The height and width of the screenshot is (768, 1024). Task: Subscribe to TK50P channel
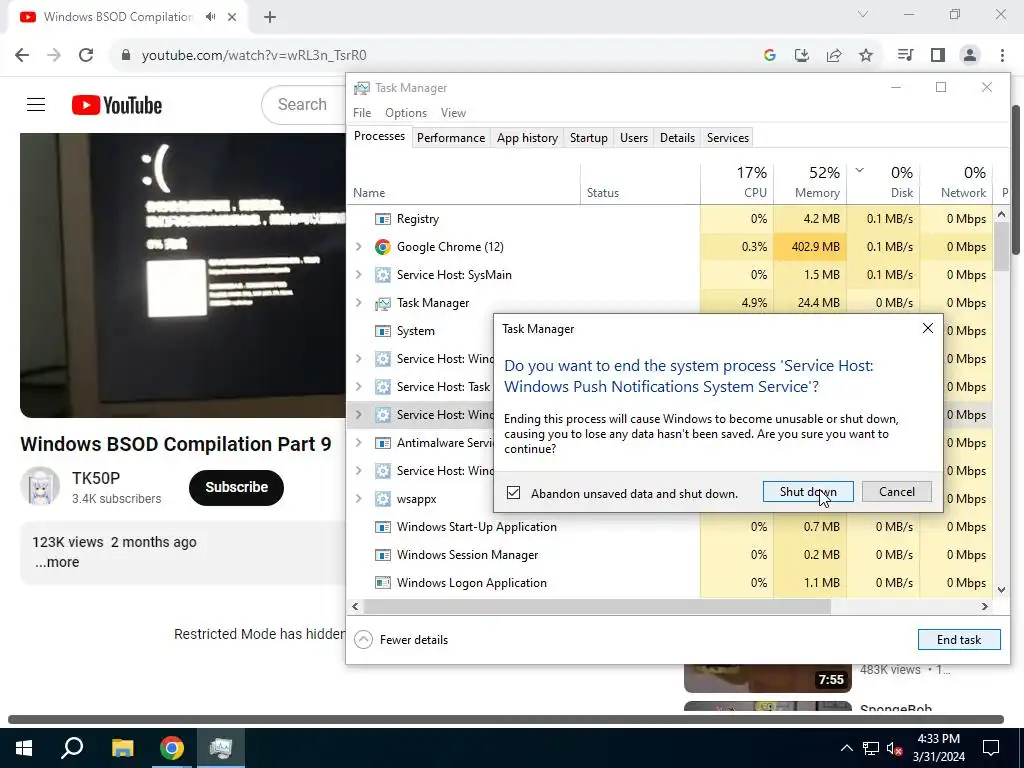coord(236,487)
